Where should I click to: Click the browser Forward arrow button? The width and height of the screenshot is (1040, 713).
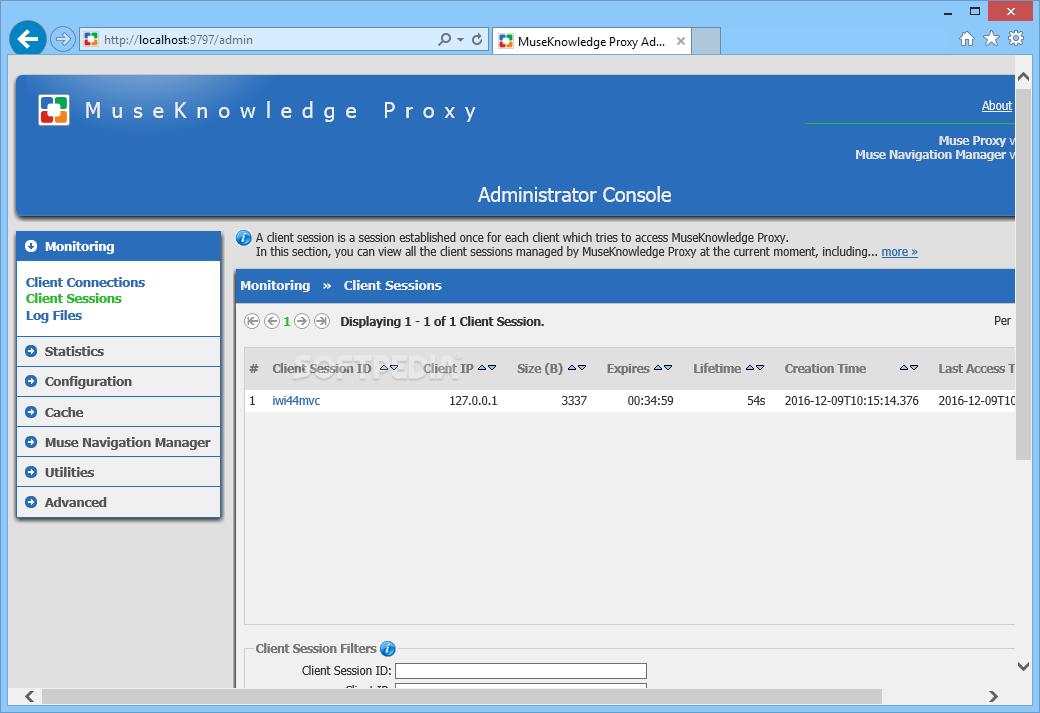tap(62, 39)
